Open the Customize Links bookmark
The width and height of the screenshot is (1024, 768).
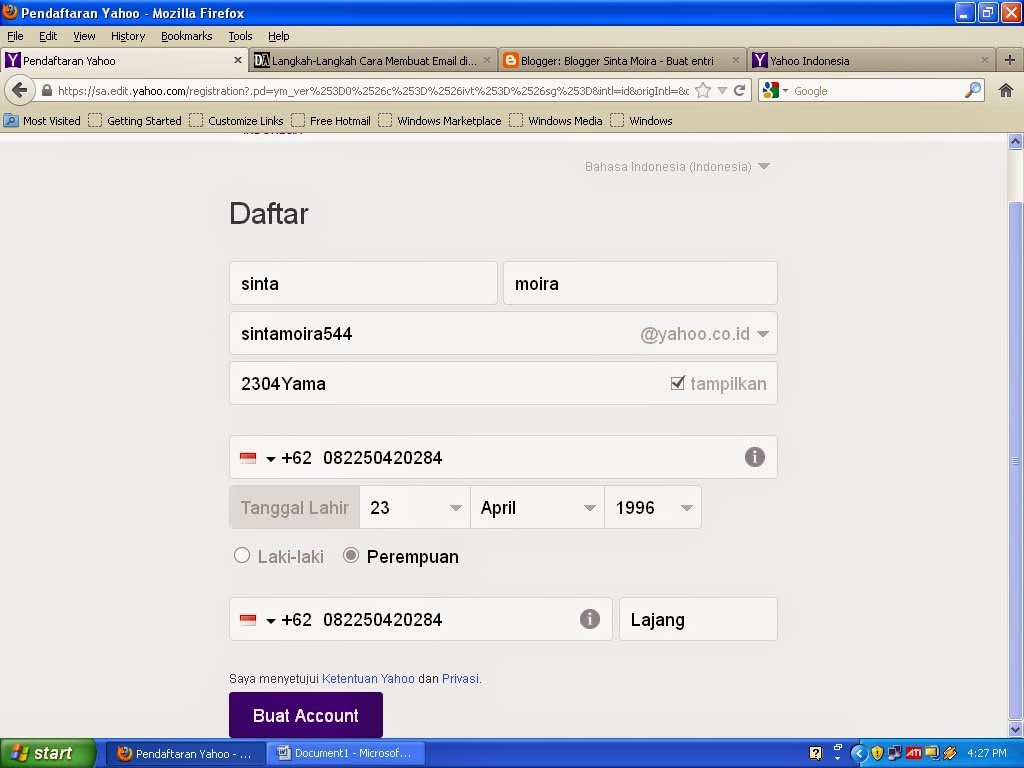click(236, 121)
